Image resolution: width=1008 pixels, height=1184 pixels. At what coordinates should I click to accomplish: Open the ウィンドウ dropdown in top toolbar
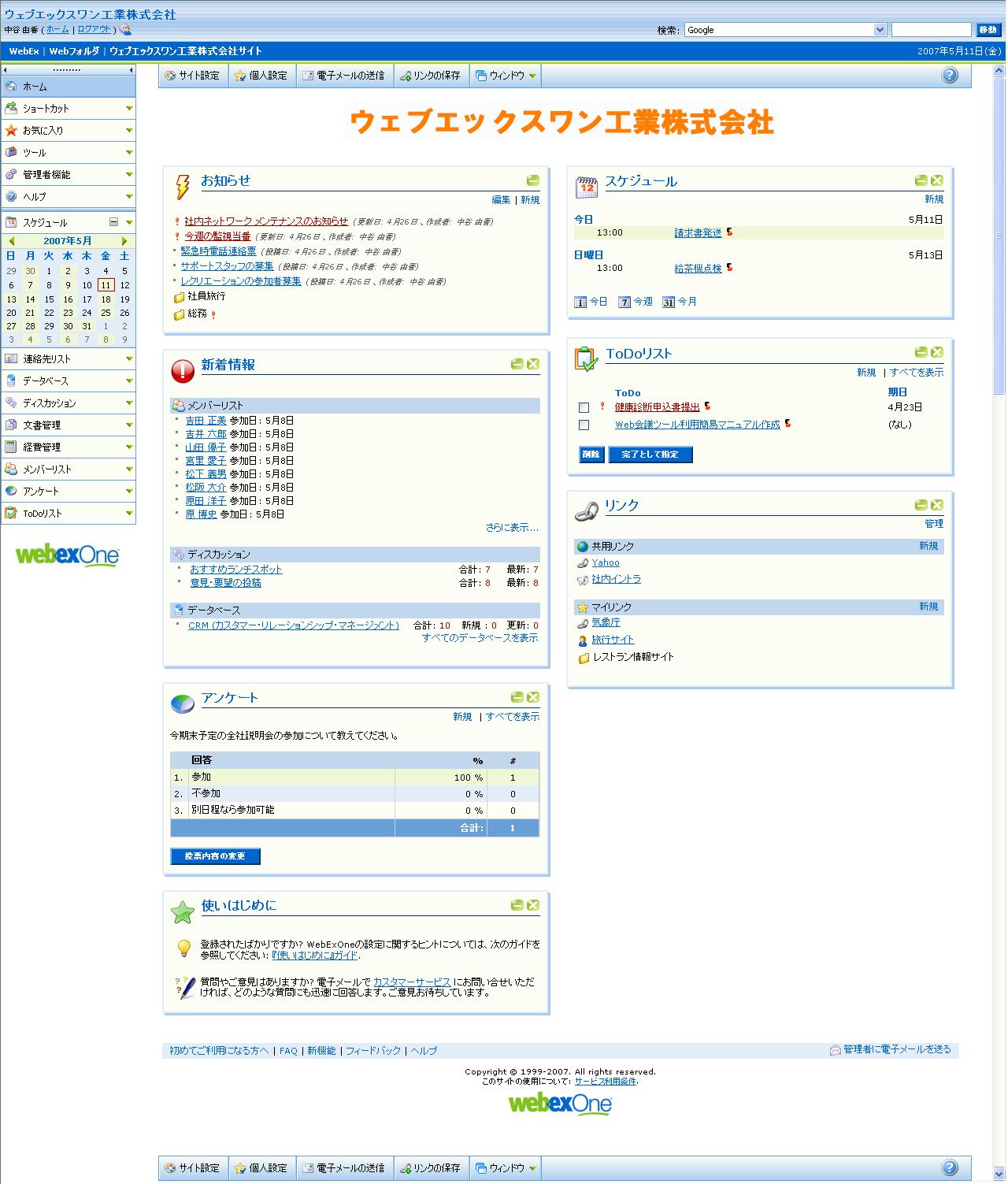pos(506,76)
